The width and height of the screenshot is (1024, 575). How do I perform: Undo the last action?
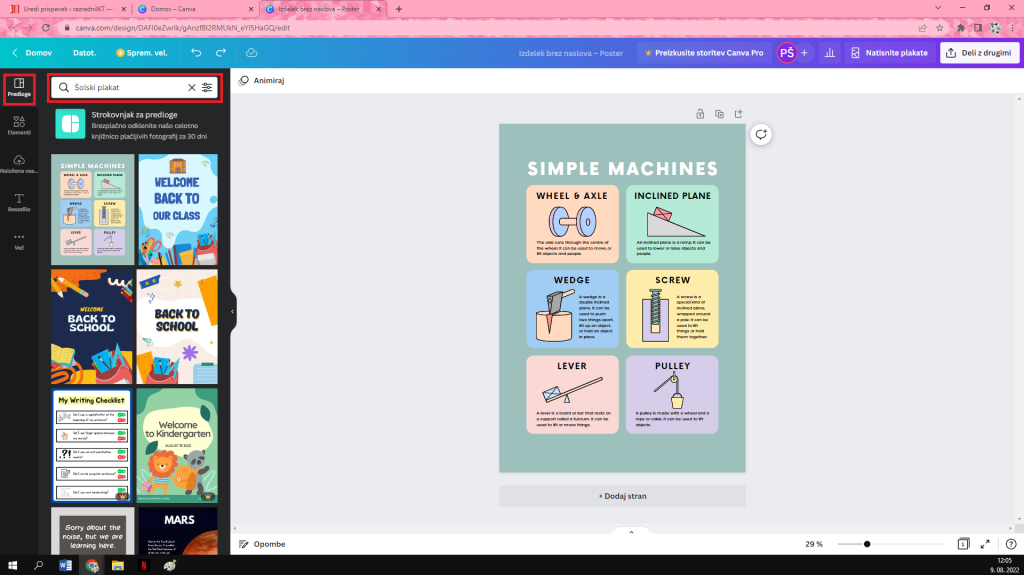point(196,53)
